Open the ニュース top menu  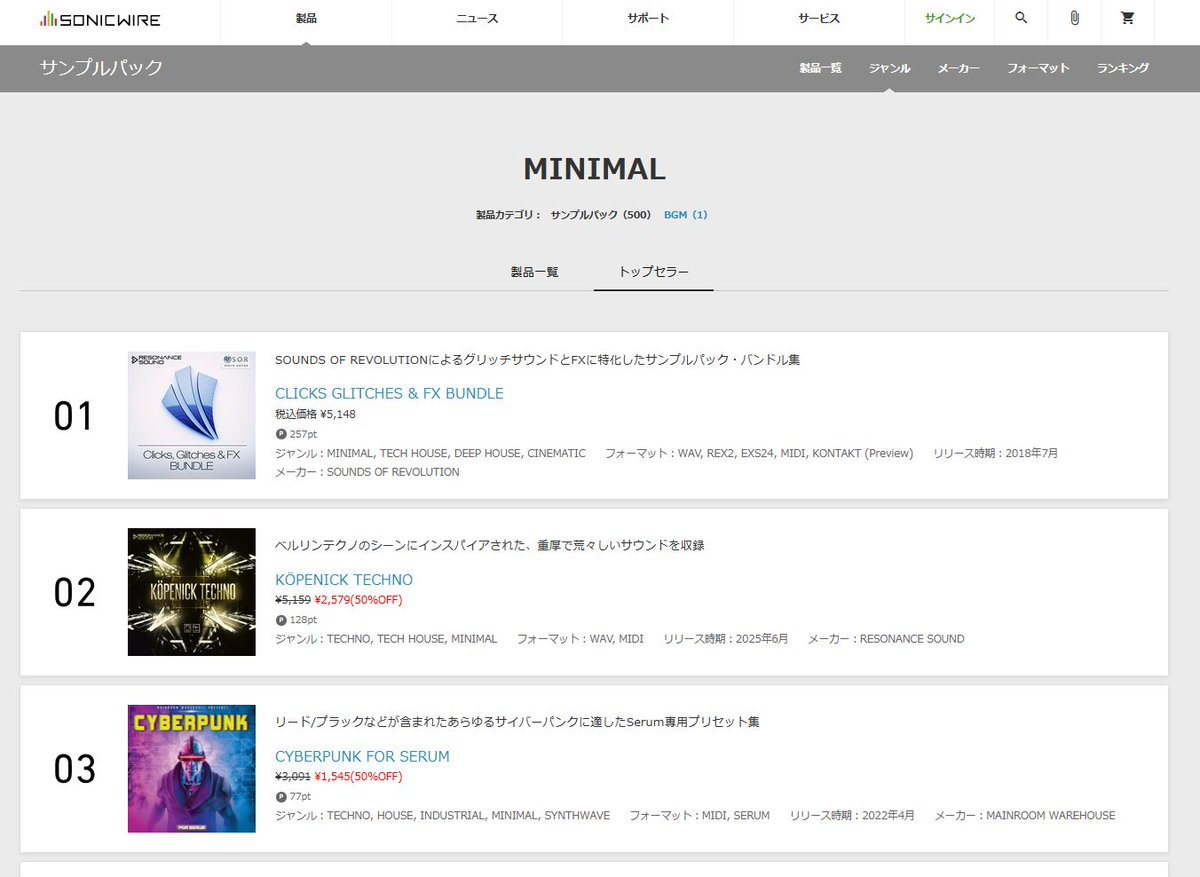(x=477, y=19)
